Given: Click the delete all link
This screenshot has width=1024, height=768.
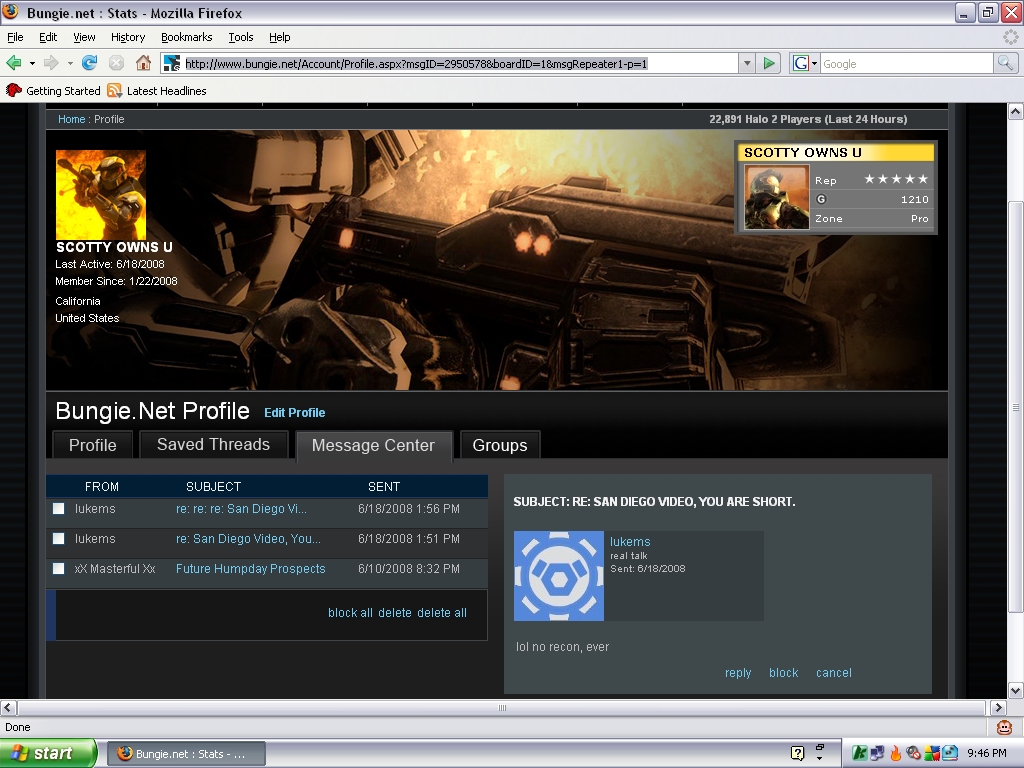Looking at the screenshot, I should point(442,613).
